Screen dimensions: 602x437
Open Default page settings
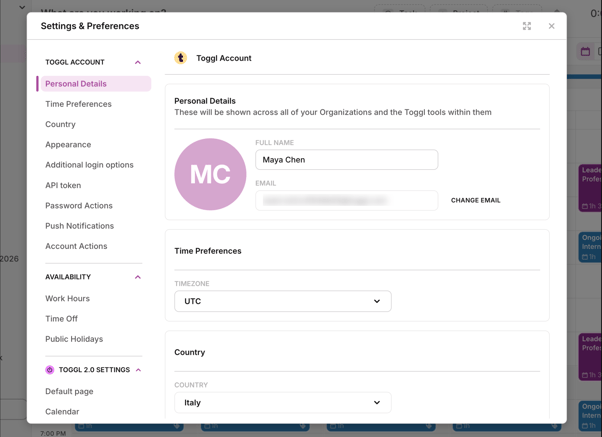pyautogui.click(x=69, y=391)
